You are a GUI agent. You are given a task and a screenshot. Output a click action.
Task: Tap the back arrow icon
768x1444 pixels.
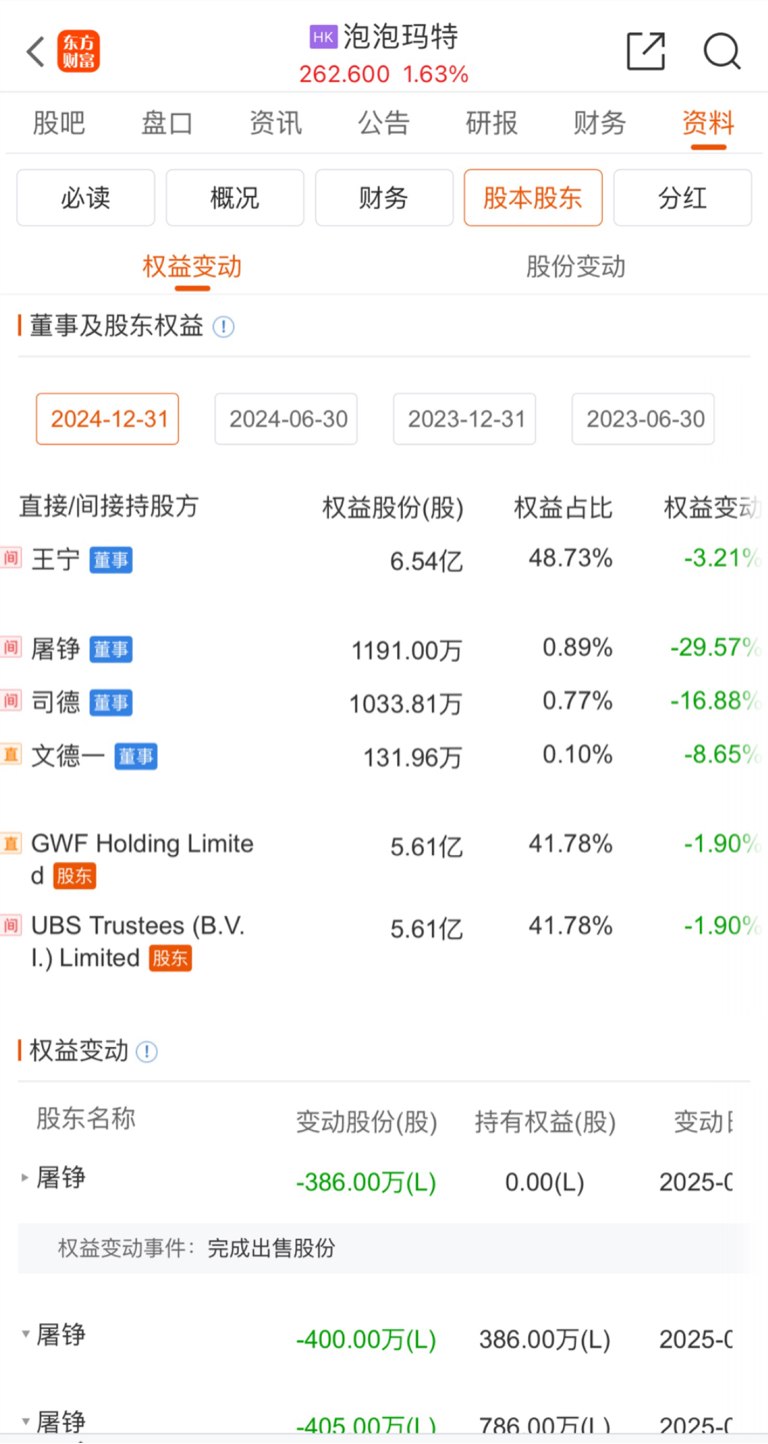coord(35,52)
